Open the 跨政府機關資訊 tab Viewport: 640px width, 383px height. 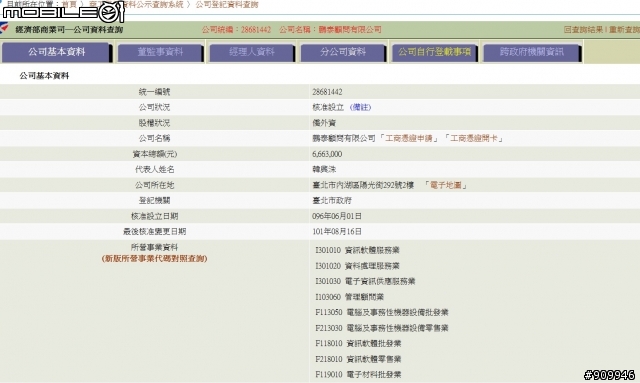click(x=532, y=53)
